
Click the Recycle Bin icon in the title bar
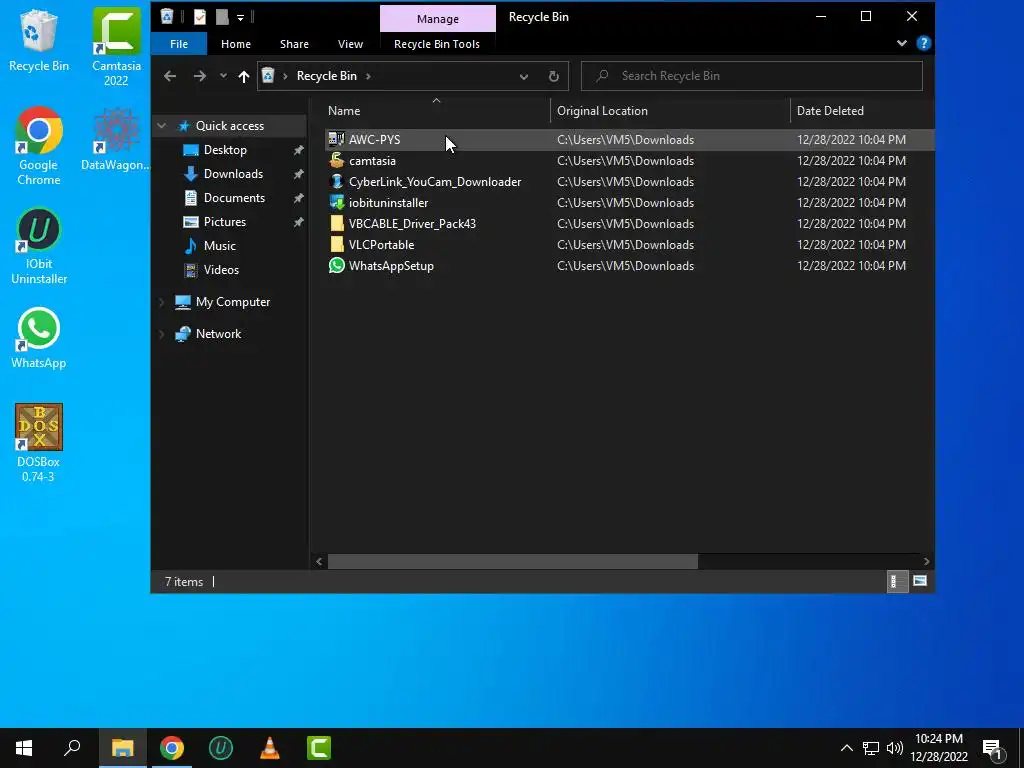167,16
